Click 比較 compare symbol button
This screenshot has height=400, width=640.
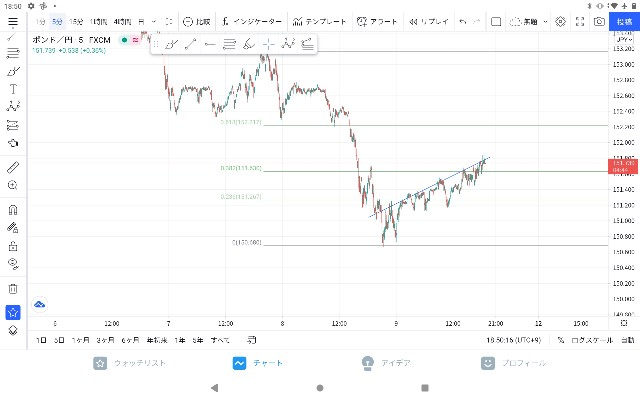click(196, 22)
